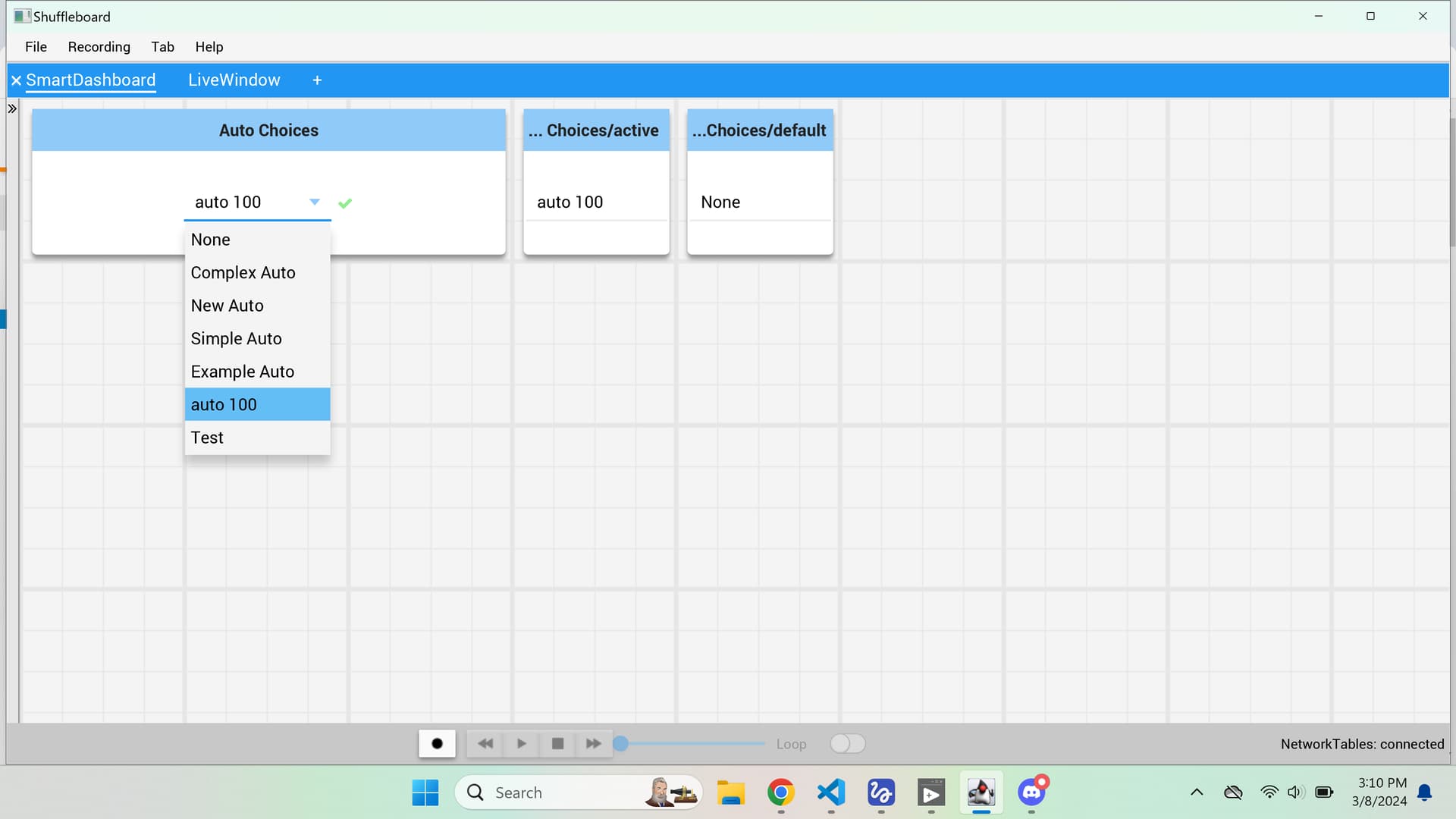Add a new tab with plus icon
The image size is (1456, 819).
tap(317, 80)
